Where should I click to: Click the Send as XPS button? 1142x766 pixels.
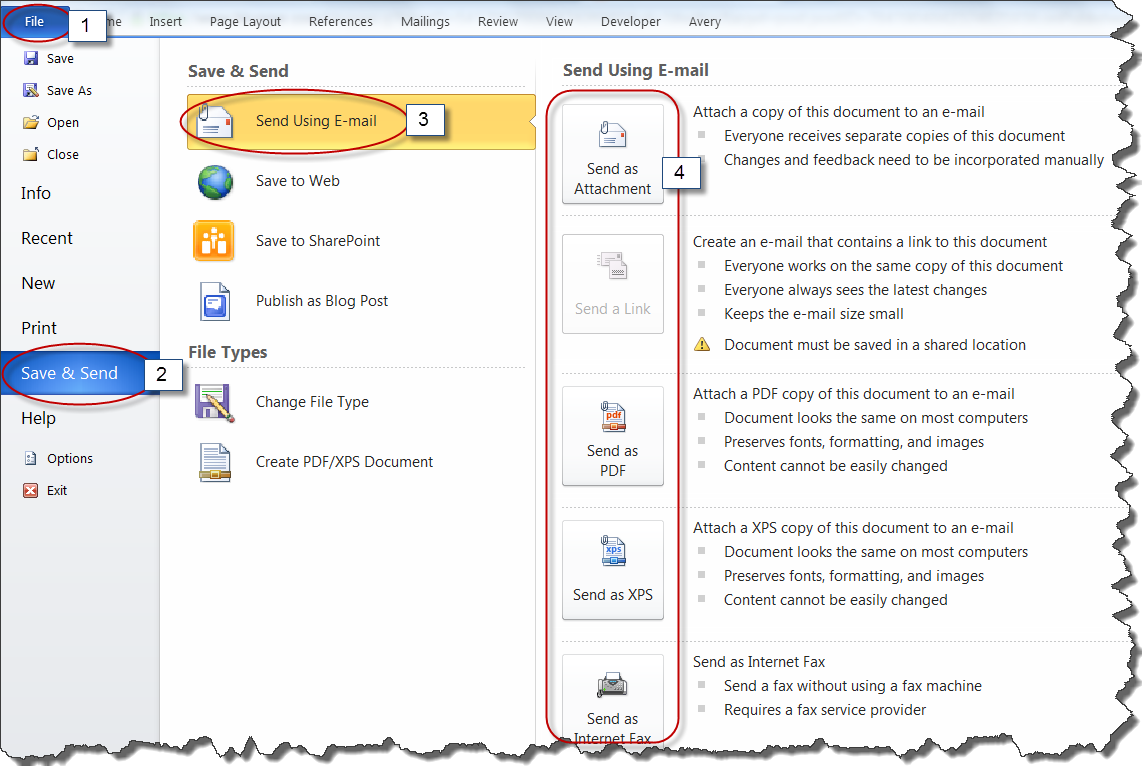point(613,569)
